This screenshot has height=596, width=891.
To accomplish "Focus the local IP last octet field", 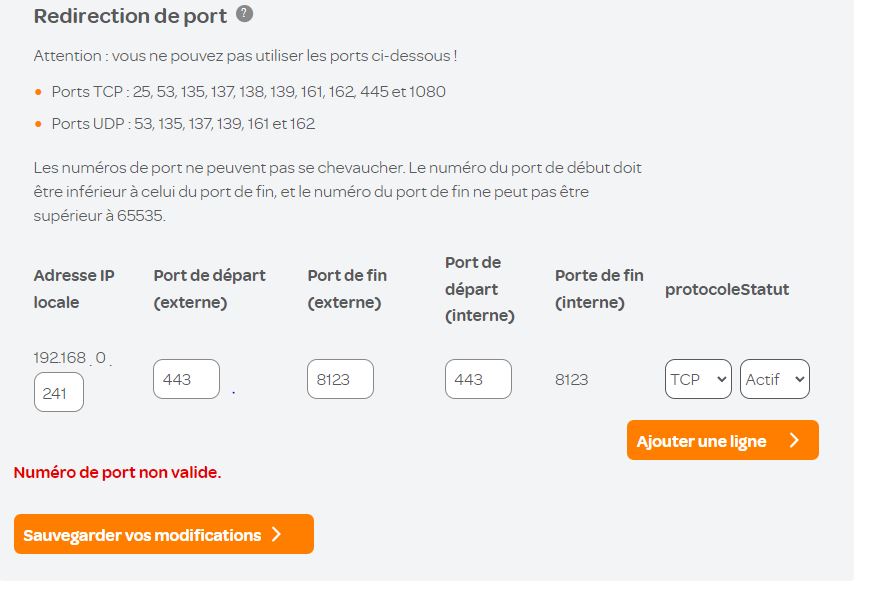I will click(x=58, y=393).
